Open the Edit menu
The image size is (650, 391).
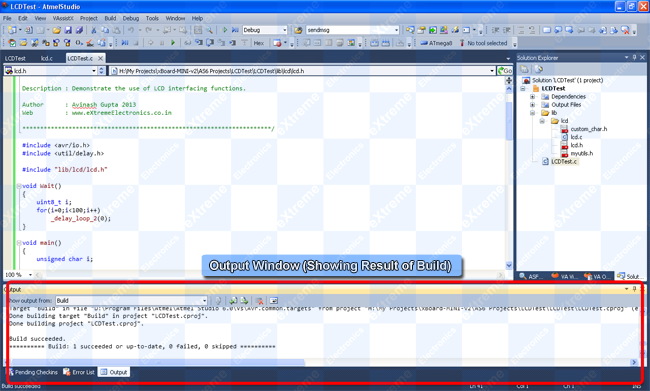(23, 18)
